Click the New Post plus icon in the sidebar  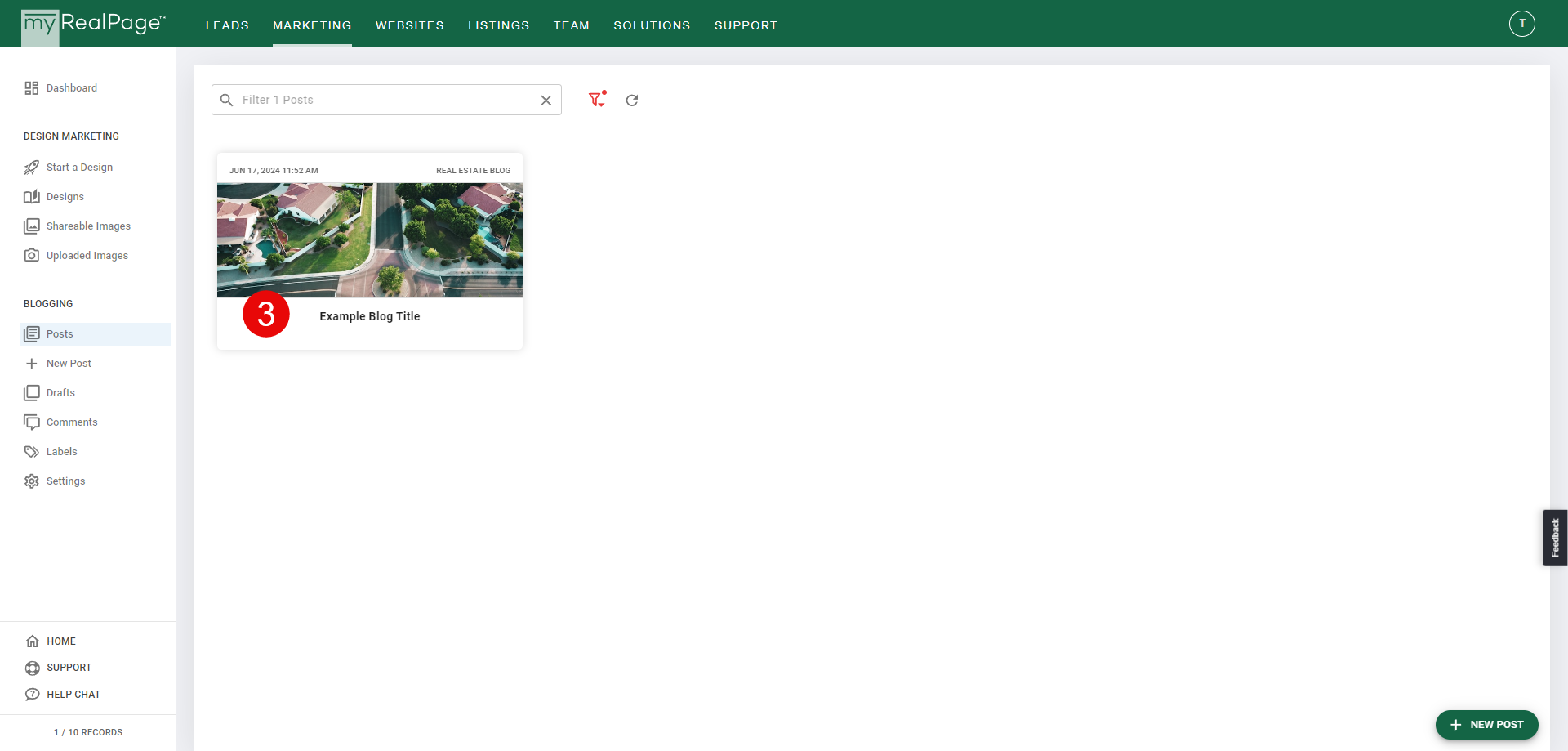(32, 364)
